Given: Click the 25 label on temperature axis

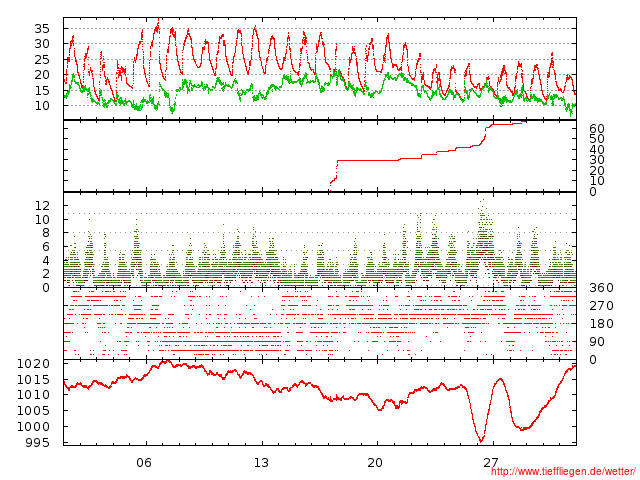Looking at the screenshot, I should [42, 60].
